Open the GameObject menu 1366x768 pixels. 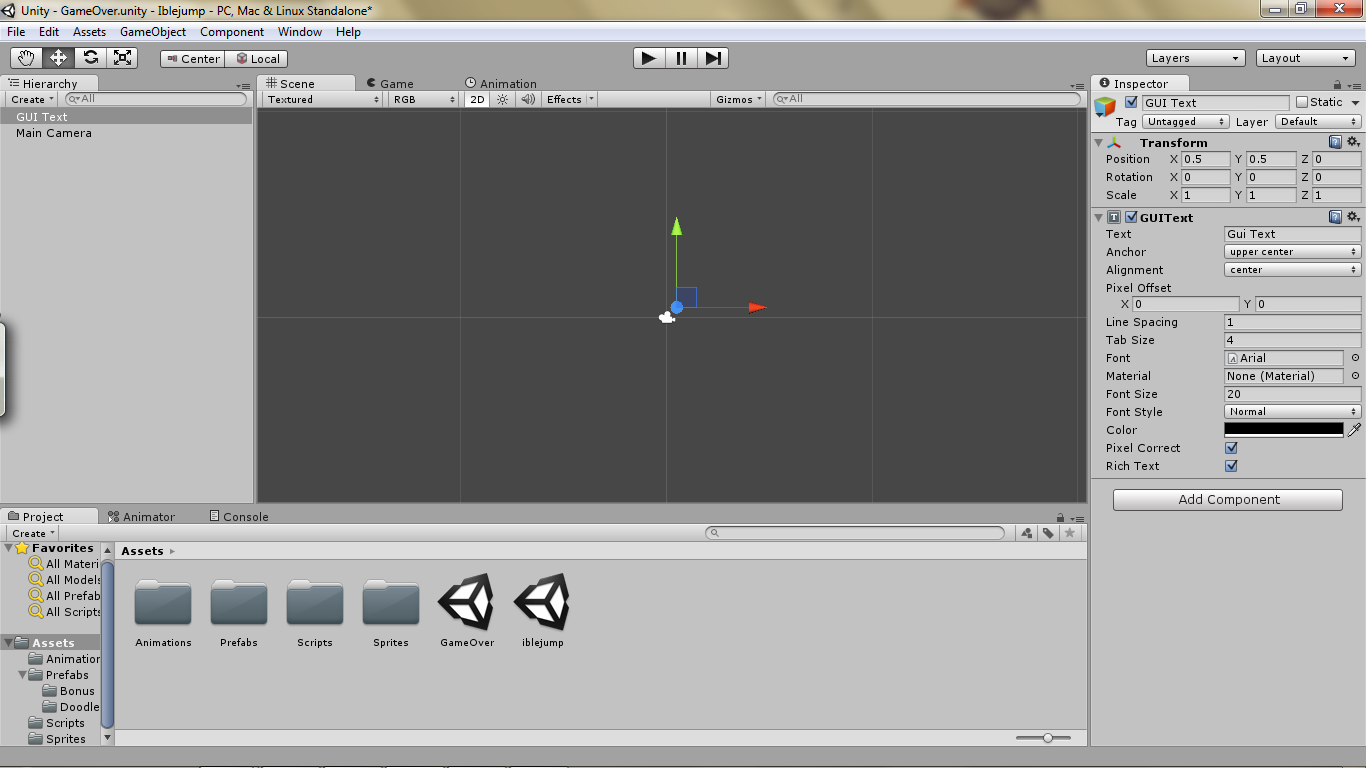coord(153,32)
